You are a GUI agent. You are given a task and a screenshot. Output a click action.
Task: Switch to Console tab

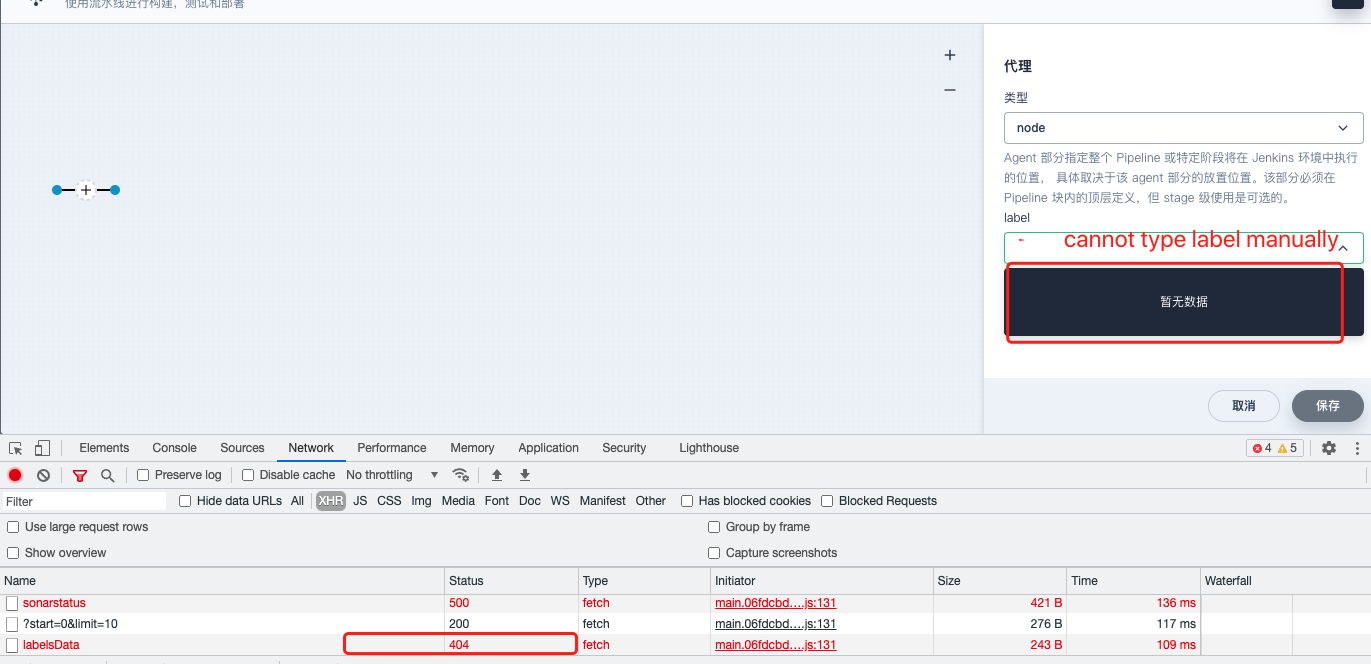[174, 448]
